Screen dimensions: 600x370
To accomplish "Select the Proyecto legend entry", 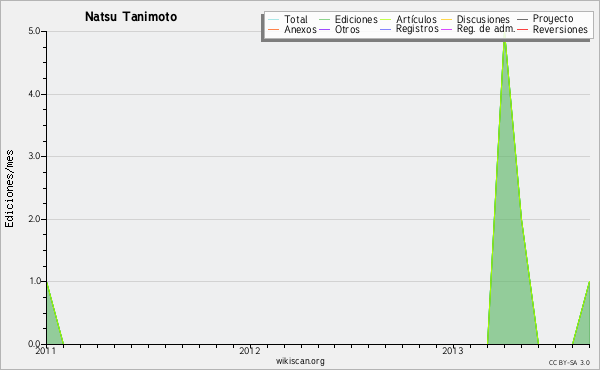I will 553,19.
